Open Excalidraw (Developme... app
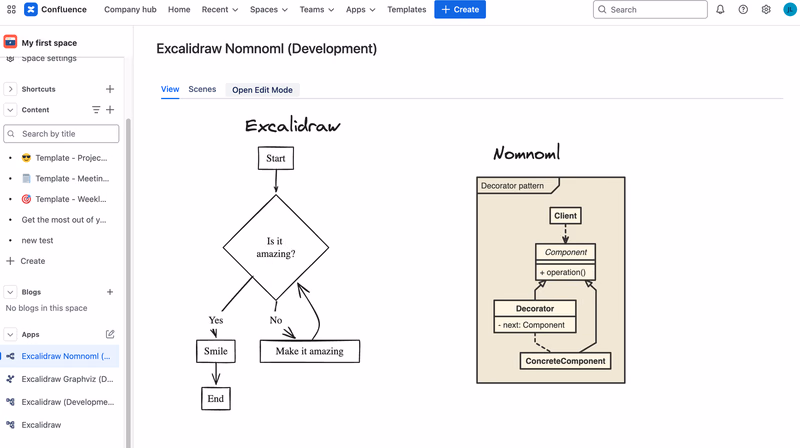The width and height of the screenshot is (800, 448). coord(68,402)
